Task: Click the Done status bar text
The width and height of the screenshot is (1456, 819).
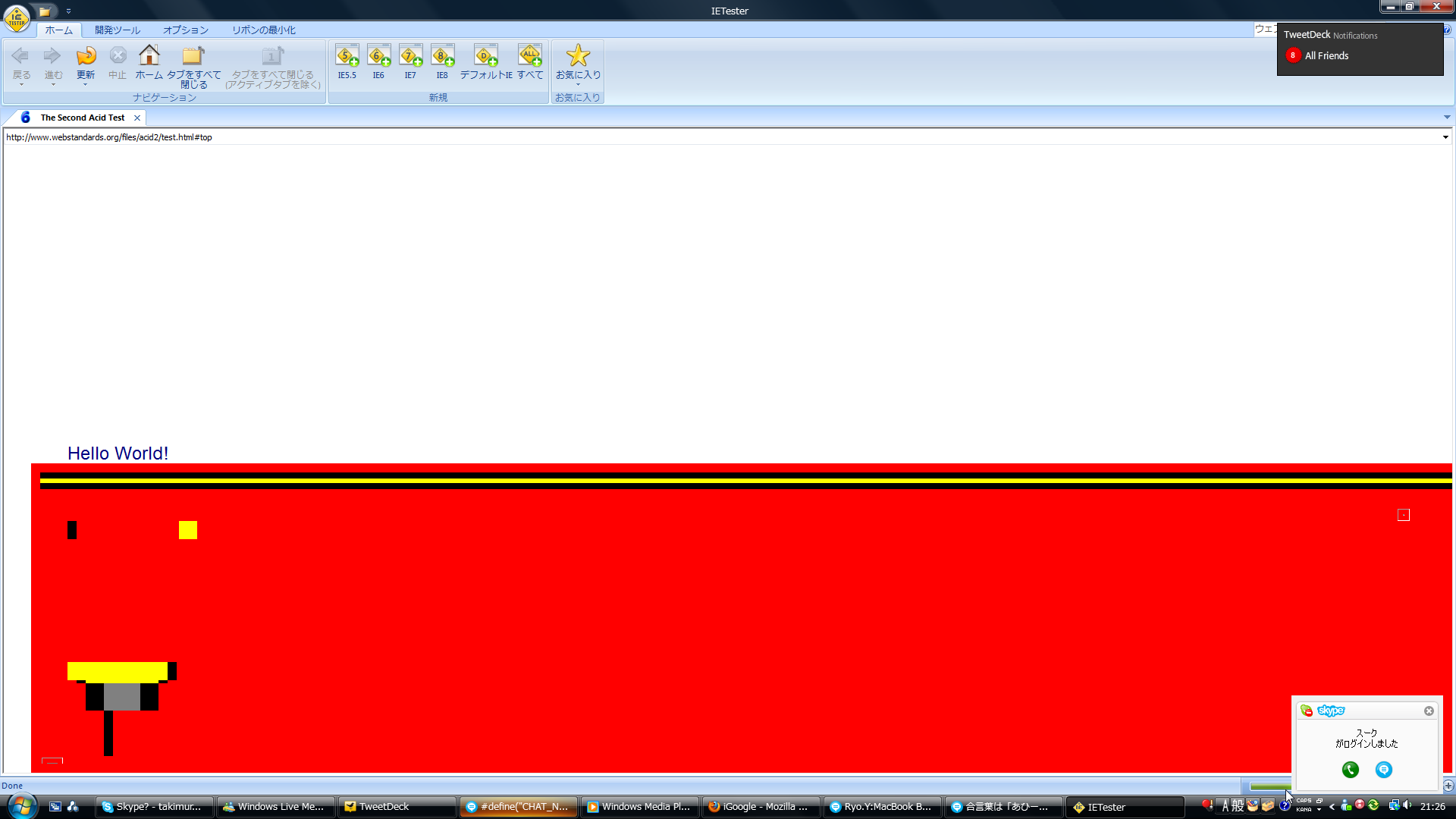Action: click(12, 786)
